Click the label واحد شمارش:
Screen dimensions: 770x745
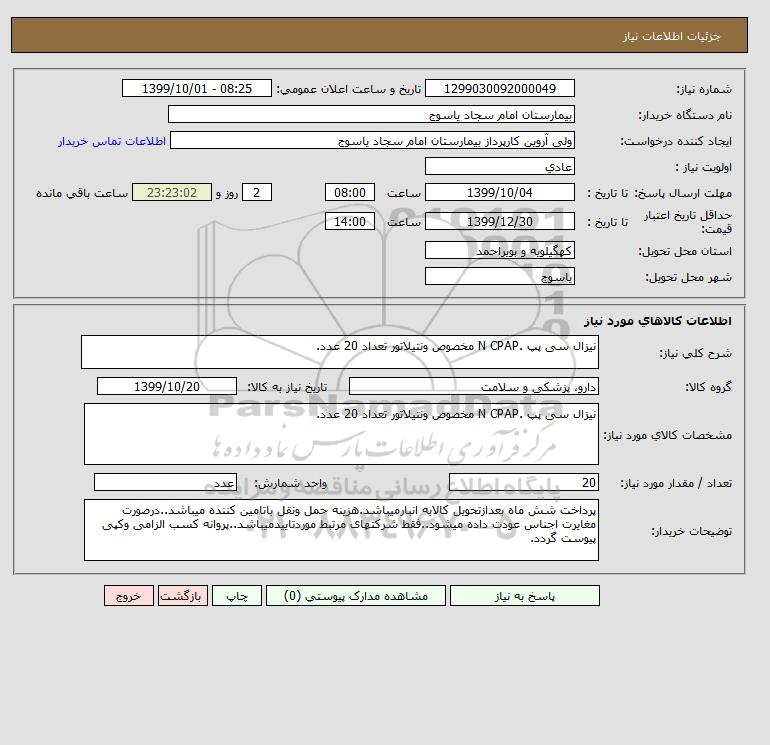click(290, 483)
